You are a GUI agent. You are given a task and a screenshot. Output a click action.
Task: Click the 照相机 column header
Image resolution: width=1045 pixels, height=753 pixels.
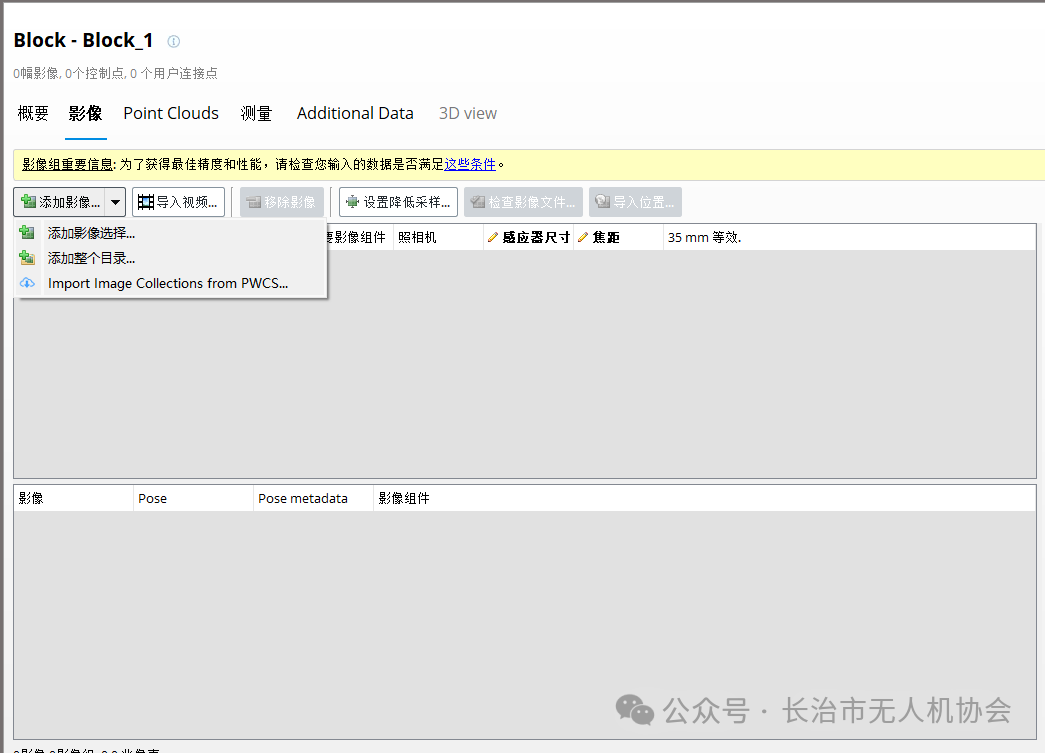(x=439, y=237)
